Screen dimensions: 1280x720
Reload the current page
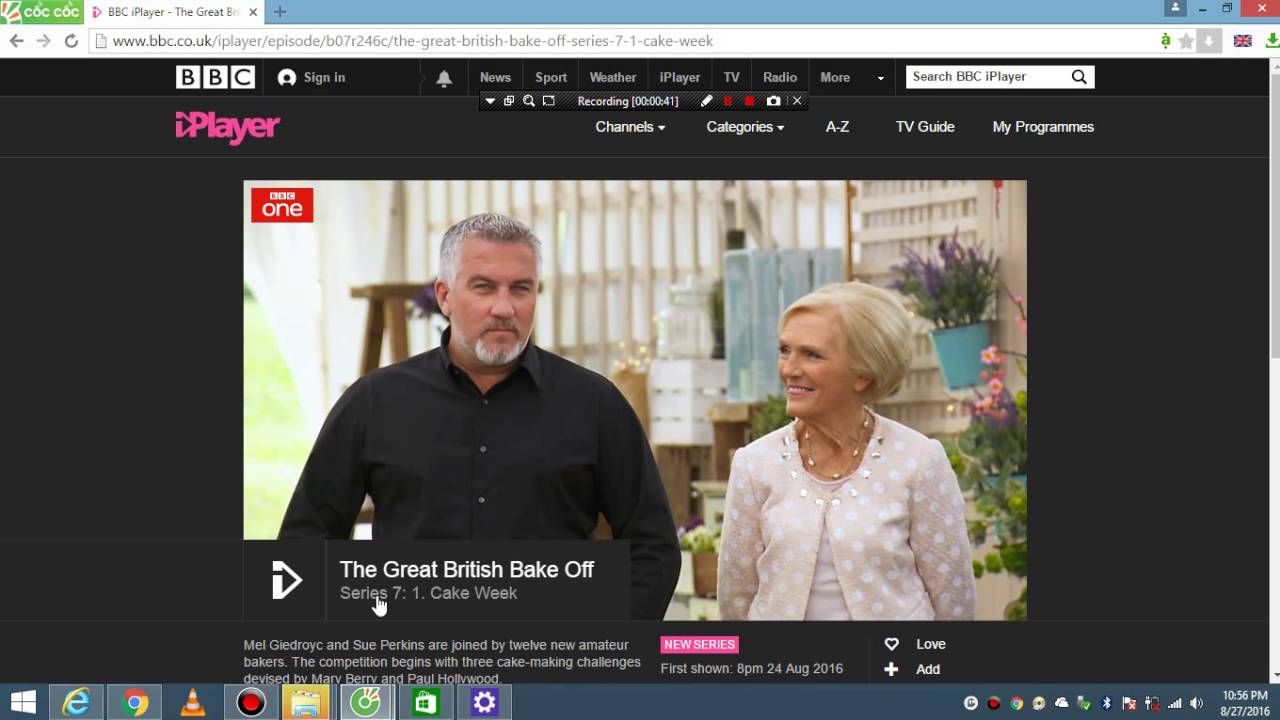point(71,41)
